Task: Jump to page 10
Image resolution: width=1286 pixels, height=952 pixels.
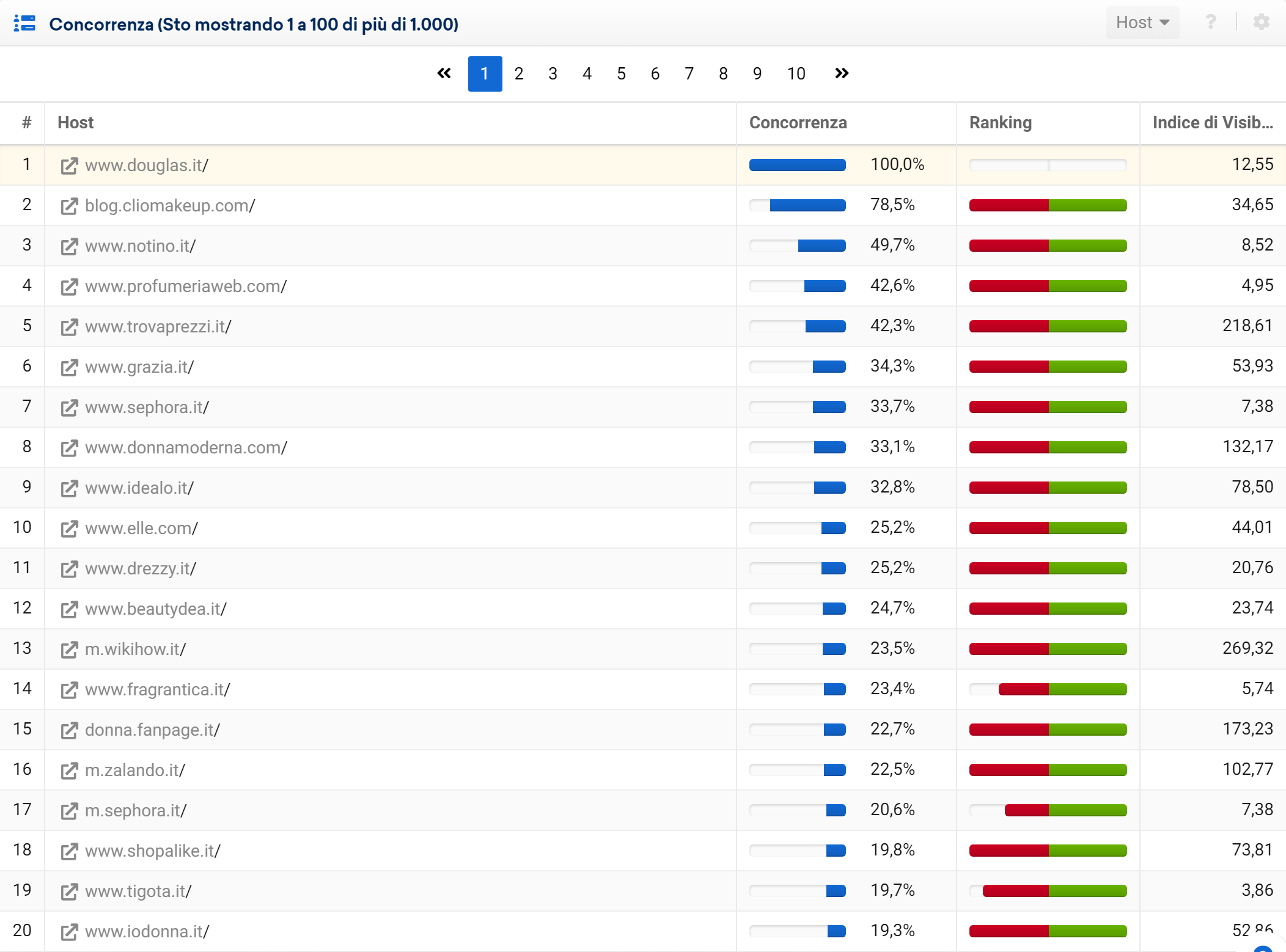Action: [796, 74]
